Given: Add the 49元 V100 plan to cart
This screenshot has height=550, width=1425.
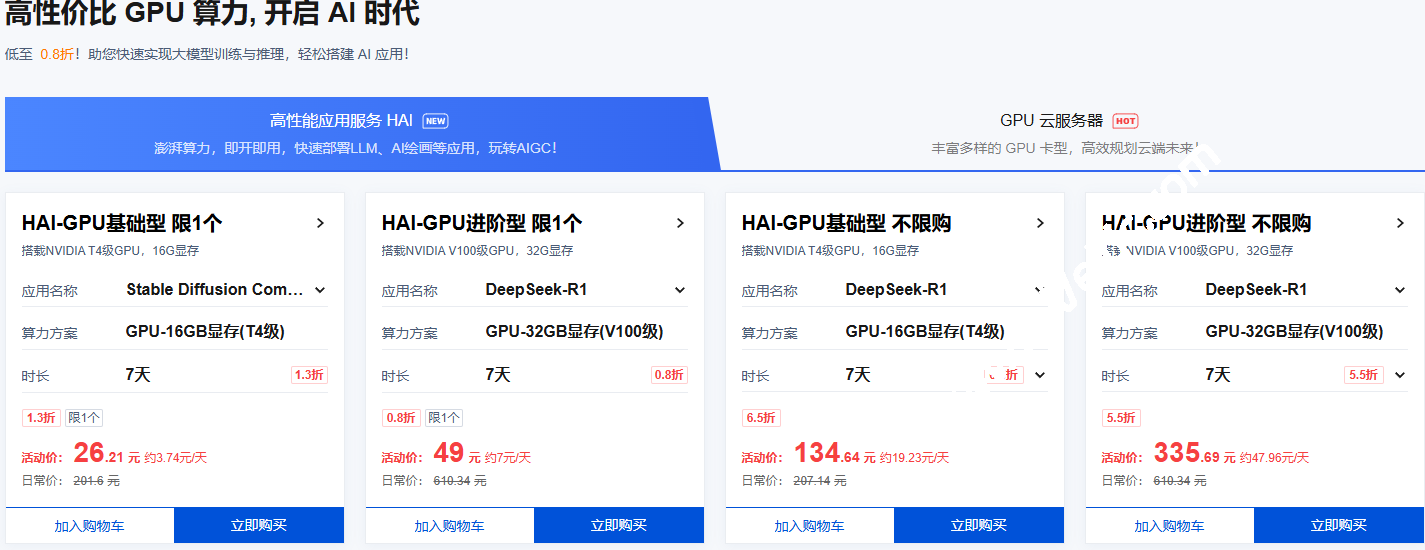Looking at the screenshot, I should coord(450,525).
